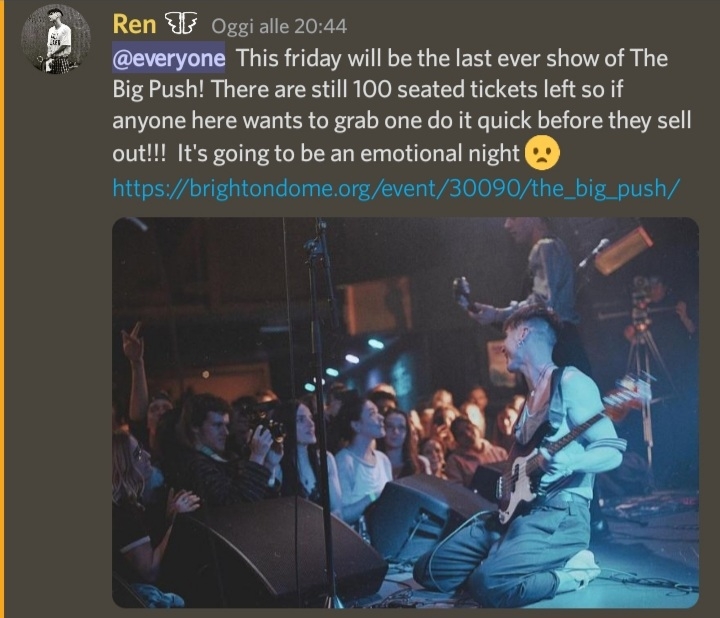Open the concert photo attachment
The width and height of the screenshot is (720, 618).
[405, 412]
